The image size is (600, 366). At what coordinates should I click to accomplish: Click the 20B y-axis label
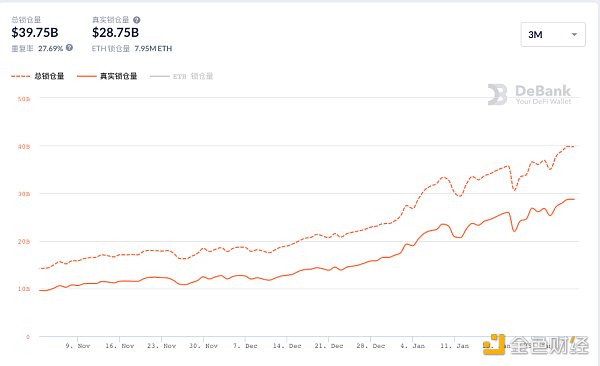point(24,242)
